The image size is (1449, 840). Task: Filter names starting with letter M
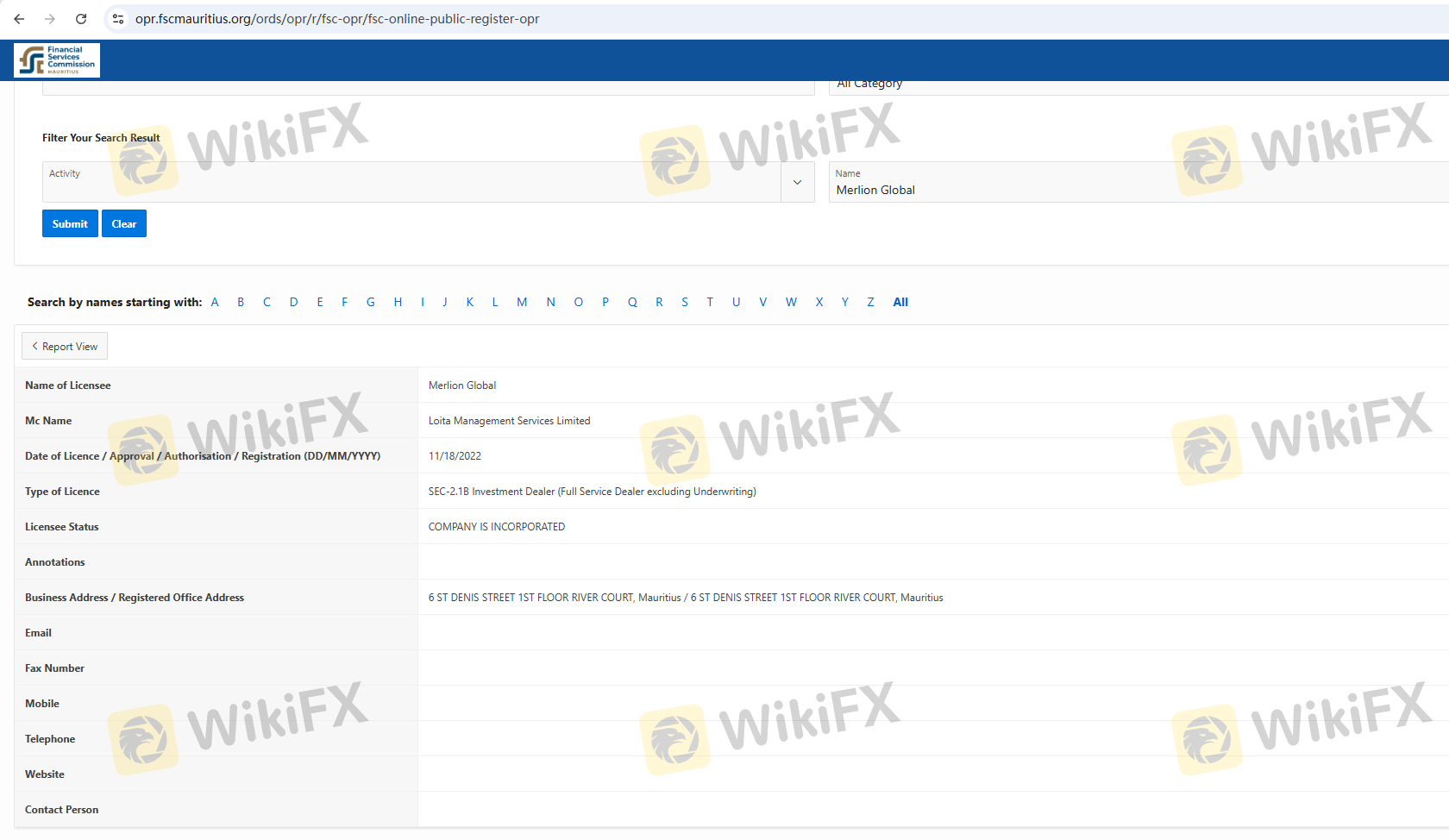522,302
